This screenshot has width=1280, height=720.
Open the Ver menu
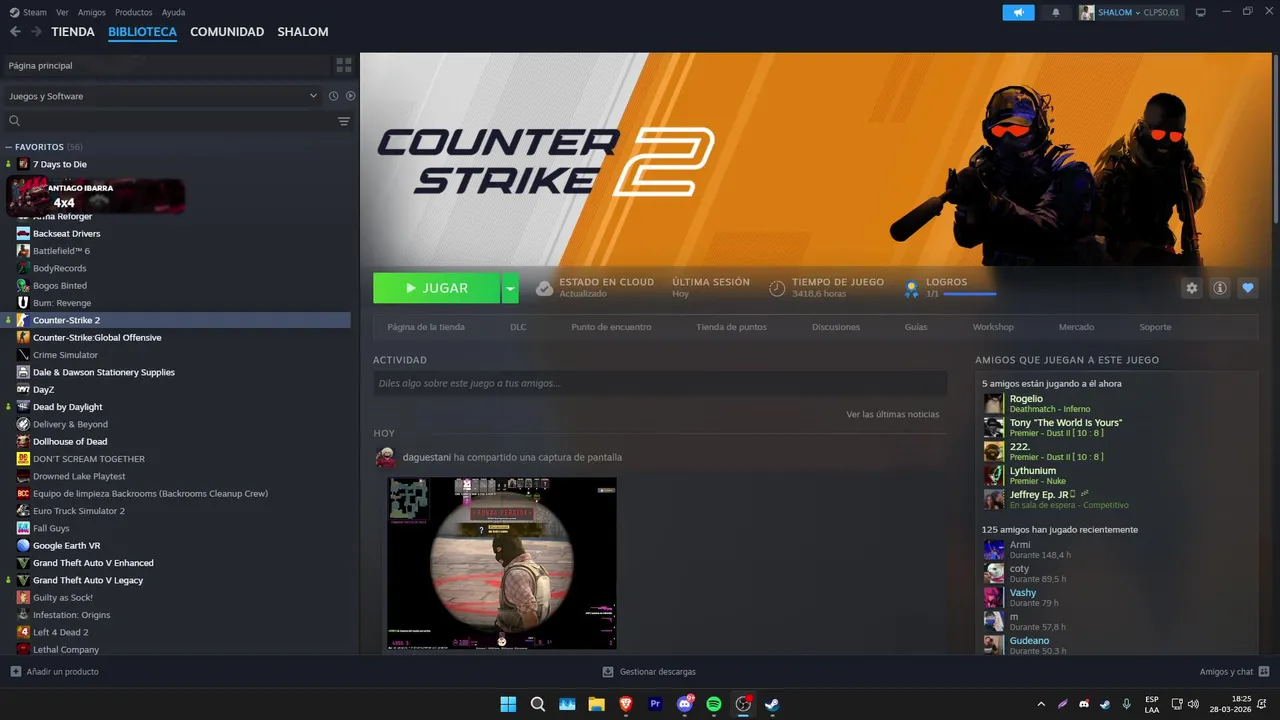point(62,12)
